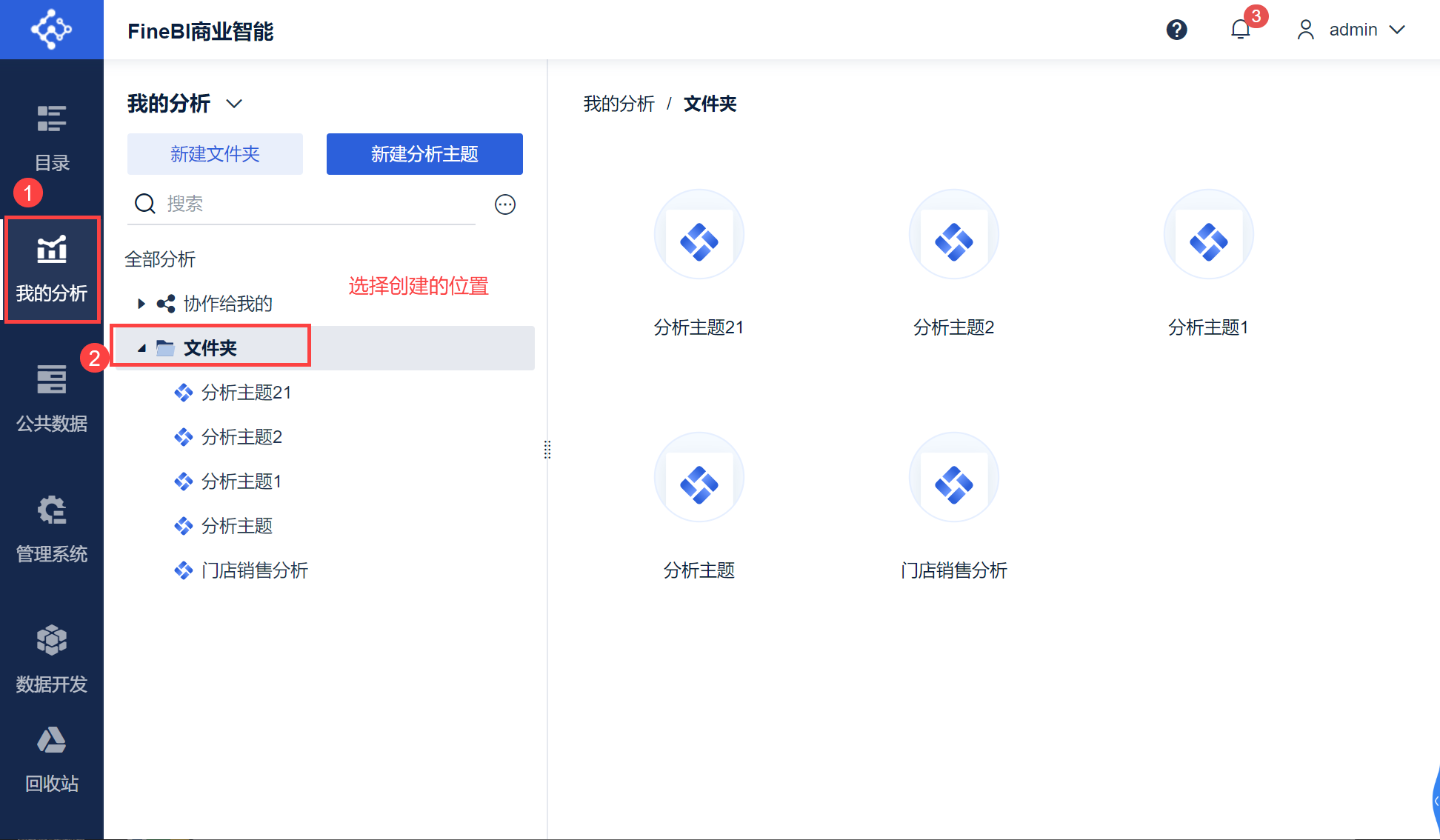Click the more options ellipsis icon
This screenshot has height=840, width=1440.
505,204
